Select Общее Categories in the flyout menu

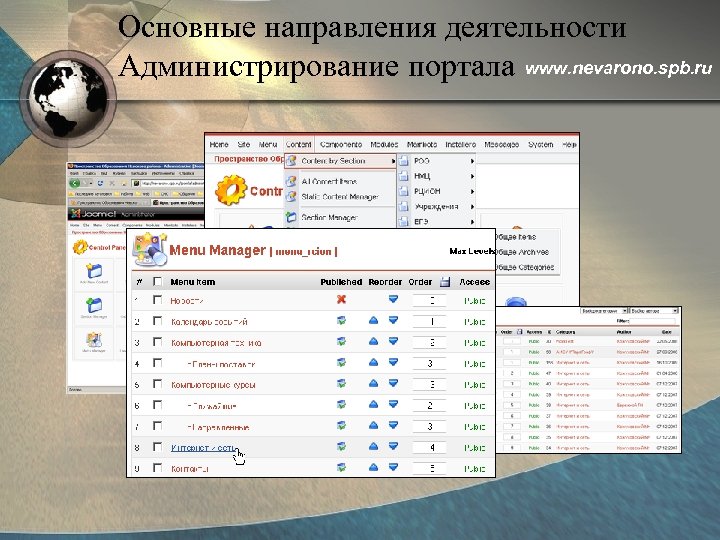524,267
